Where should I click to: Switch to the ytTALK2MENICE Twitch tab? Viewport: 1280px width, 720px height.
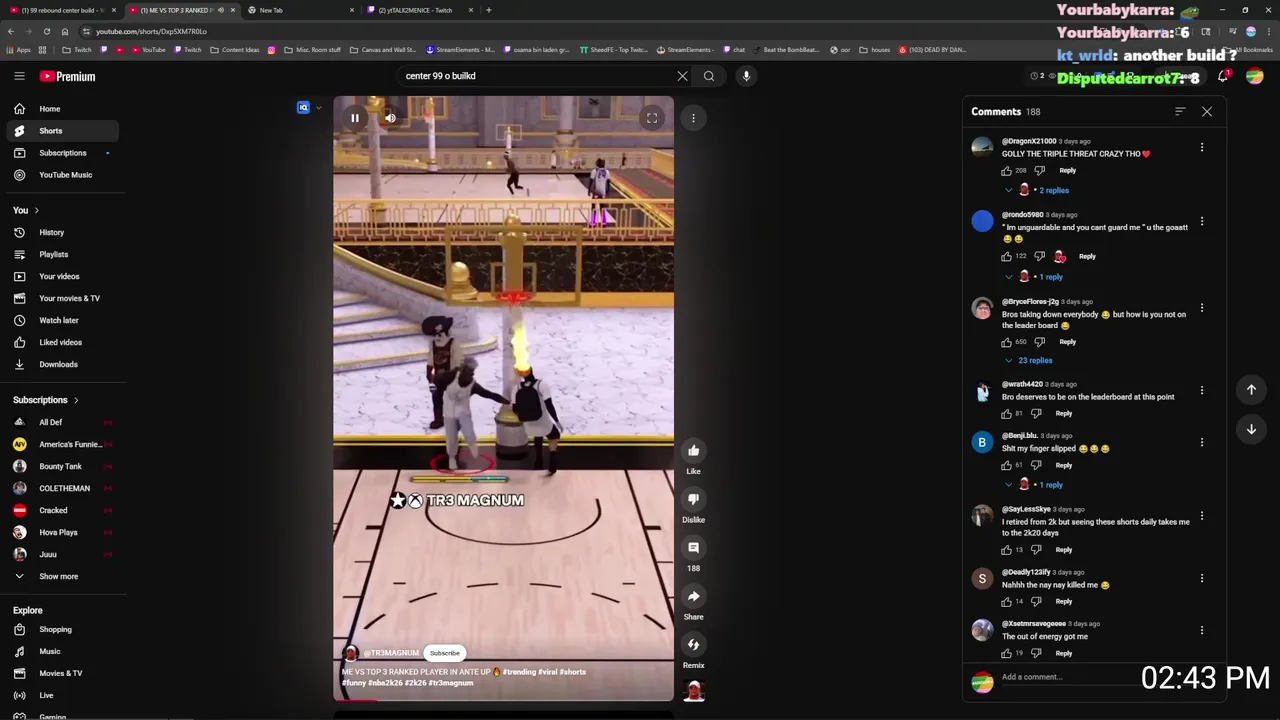point(415,10)
